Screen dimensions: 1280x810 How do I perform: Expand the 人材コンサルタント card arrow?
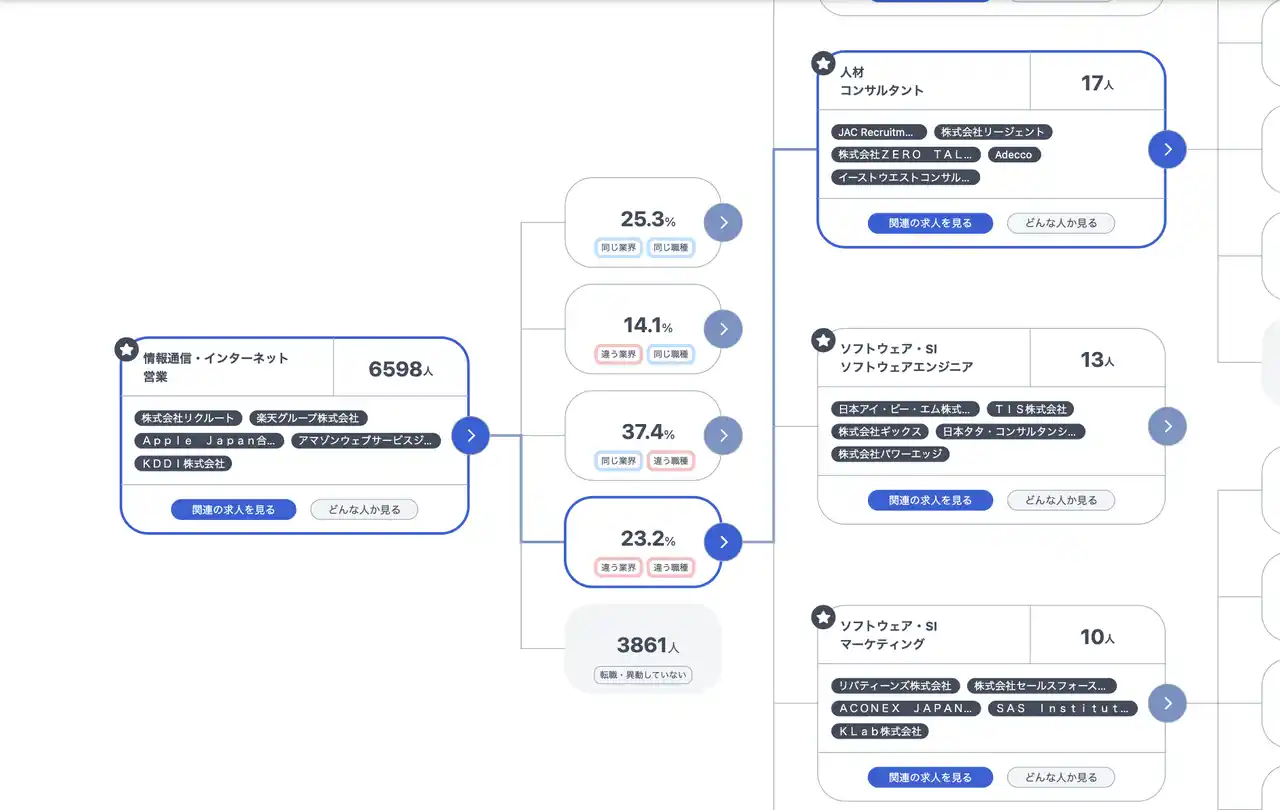click(x=1167, y=150)
